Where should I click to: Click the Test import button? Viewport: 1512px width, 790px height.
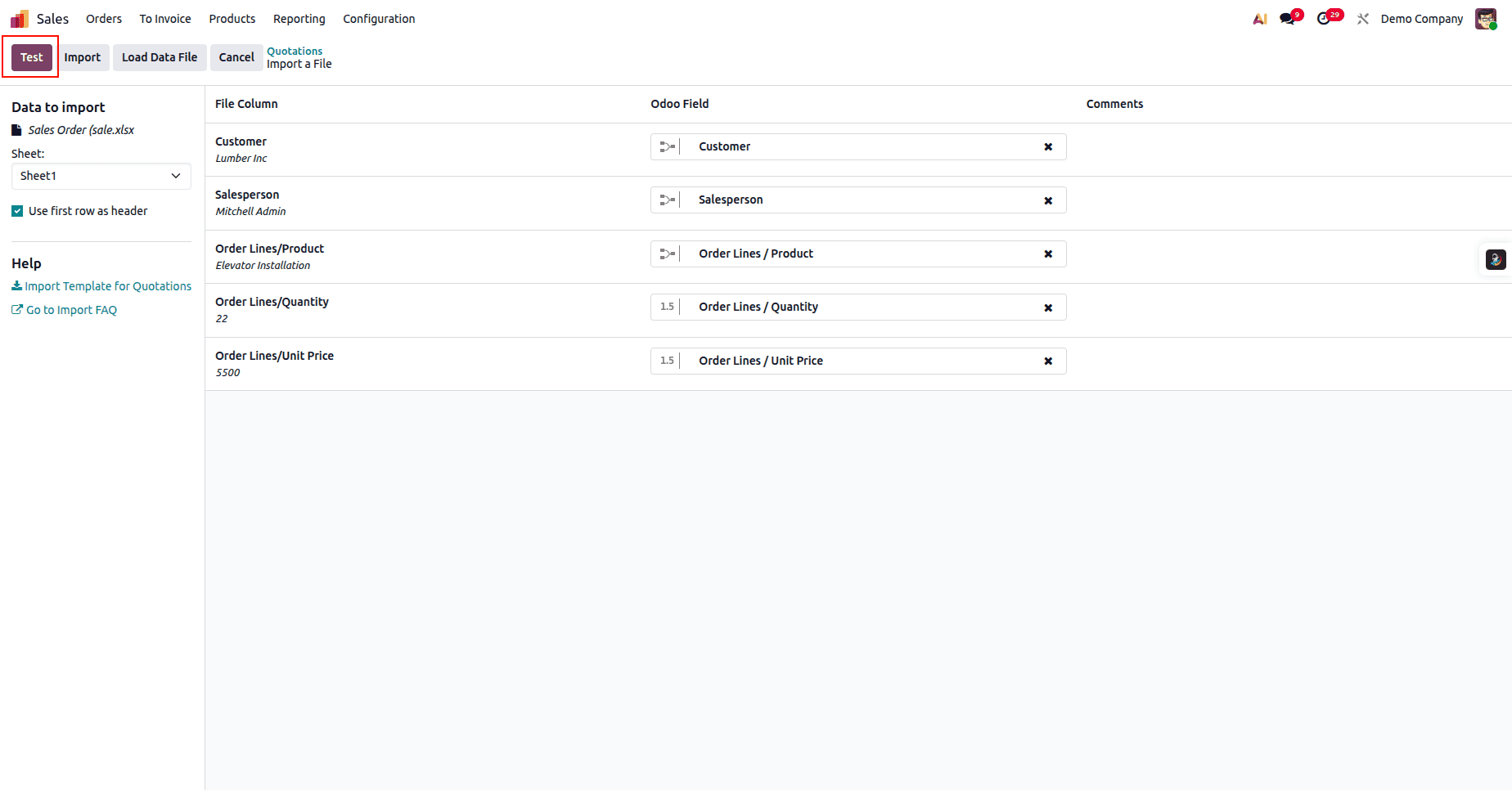click(x=31, y=57)
